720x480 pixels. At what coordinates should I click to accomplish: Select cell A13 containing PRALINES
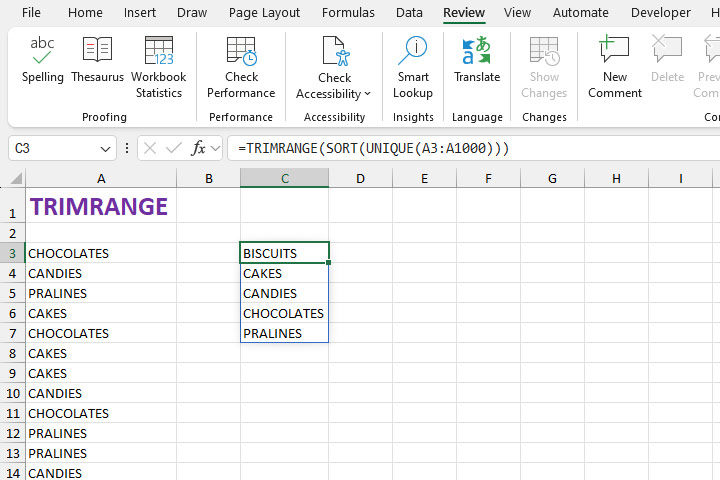coord(101,453)
